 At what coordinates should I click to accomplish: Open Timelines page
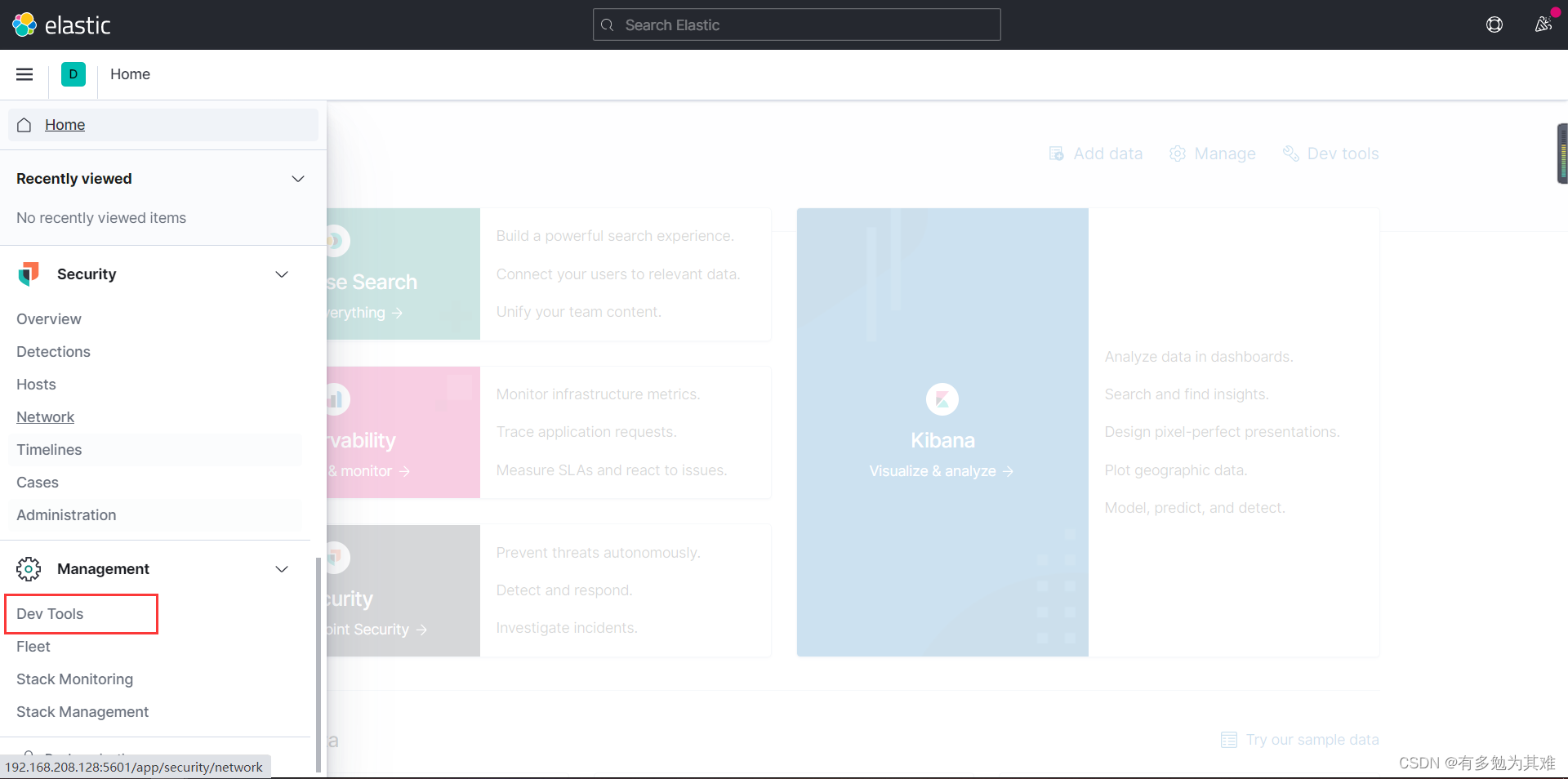(49, 450)
